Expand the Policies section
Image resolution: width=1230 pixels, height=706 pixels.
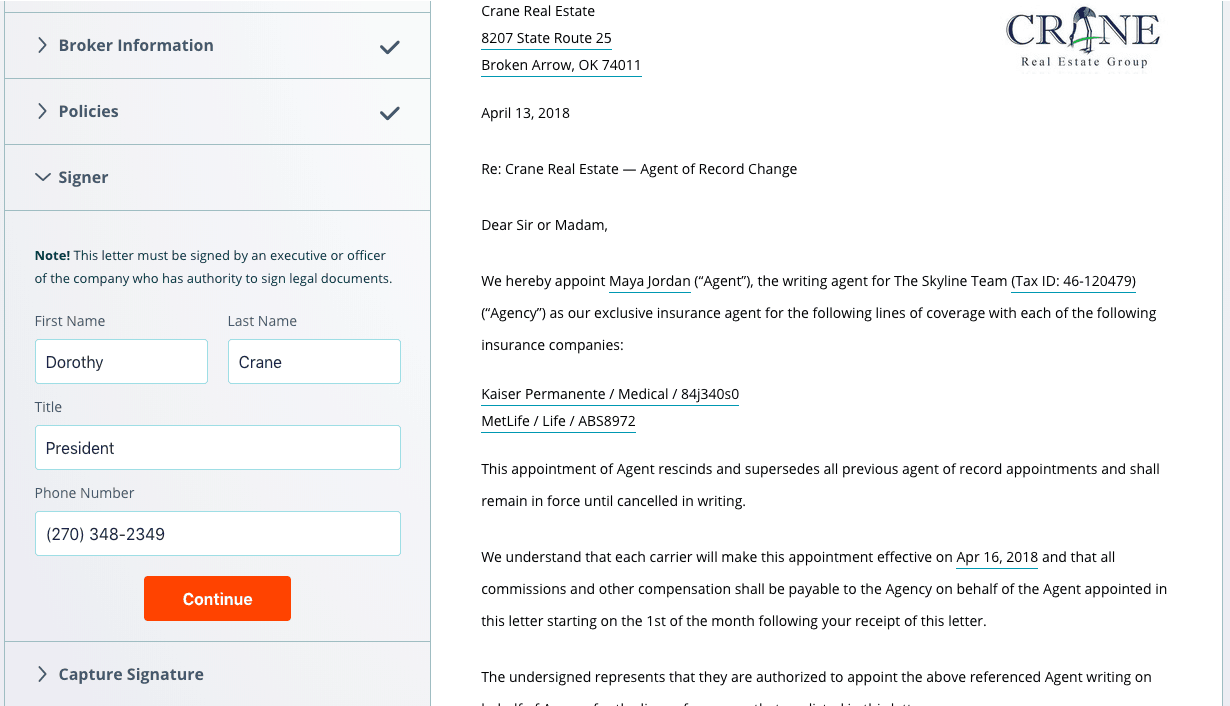click(88, 111)
